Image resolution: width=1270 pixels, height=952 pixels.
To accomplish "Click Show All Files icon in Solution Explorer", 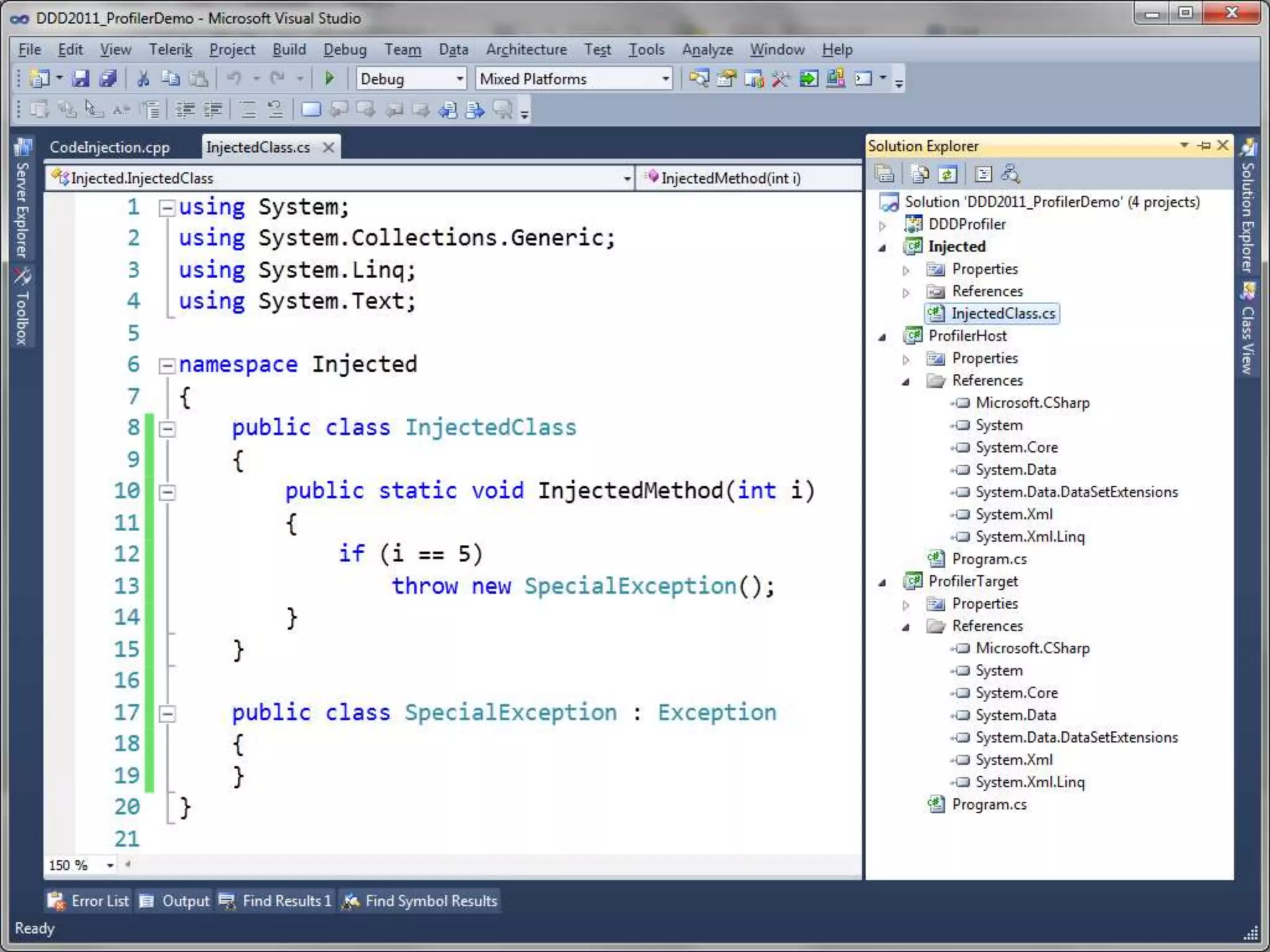I will 920,175.
